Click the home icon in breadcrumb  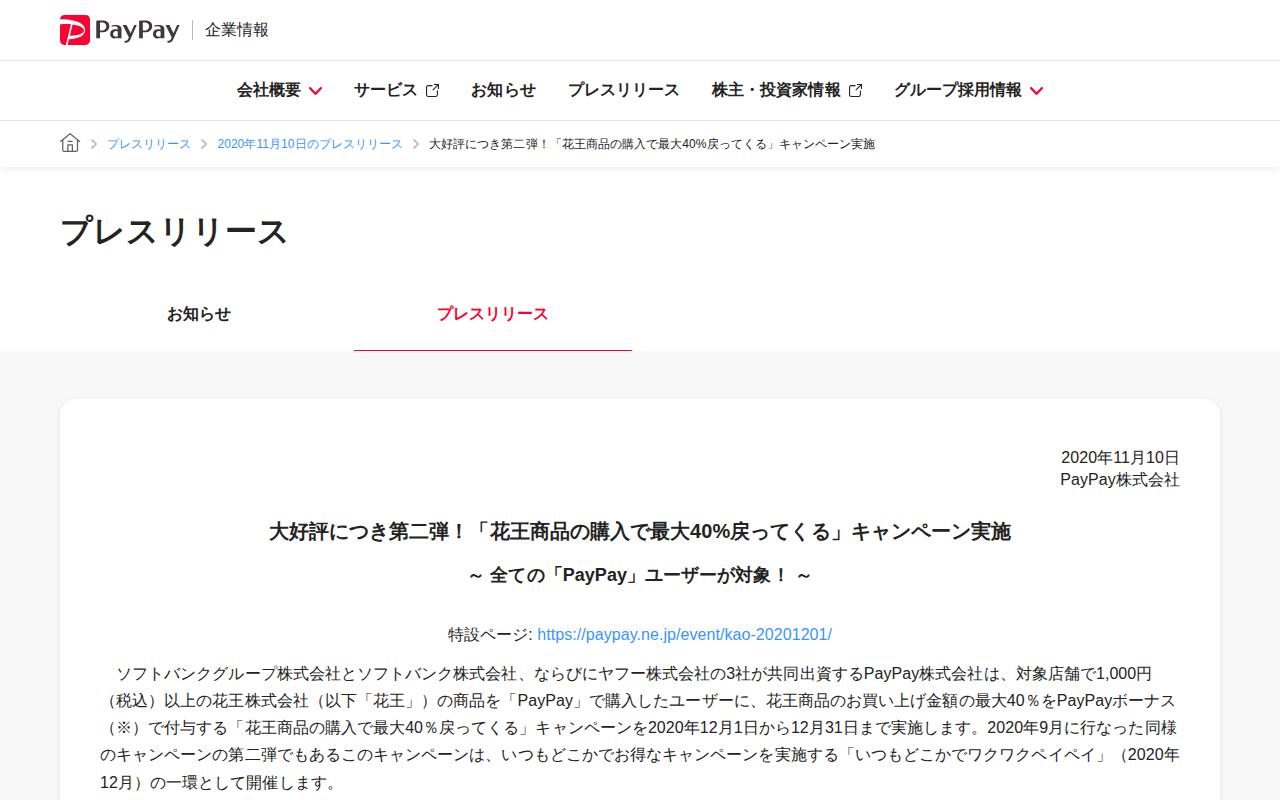70,143
